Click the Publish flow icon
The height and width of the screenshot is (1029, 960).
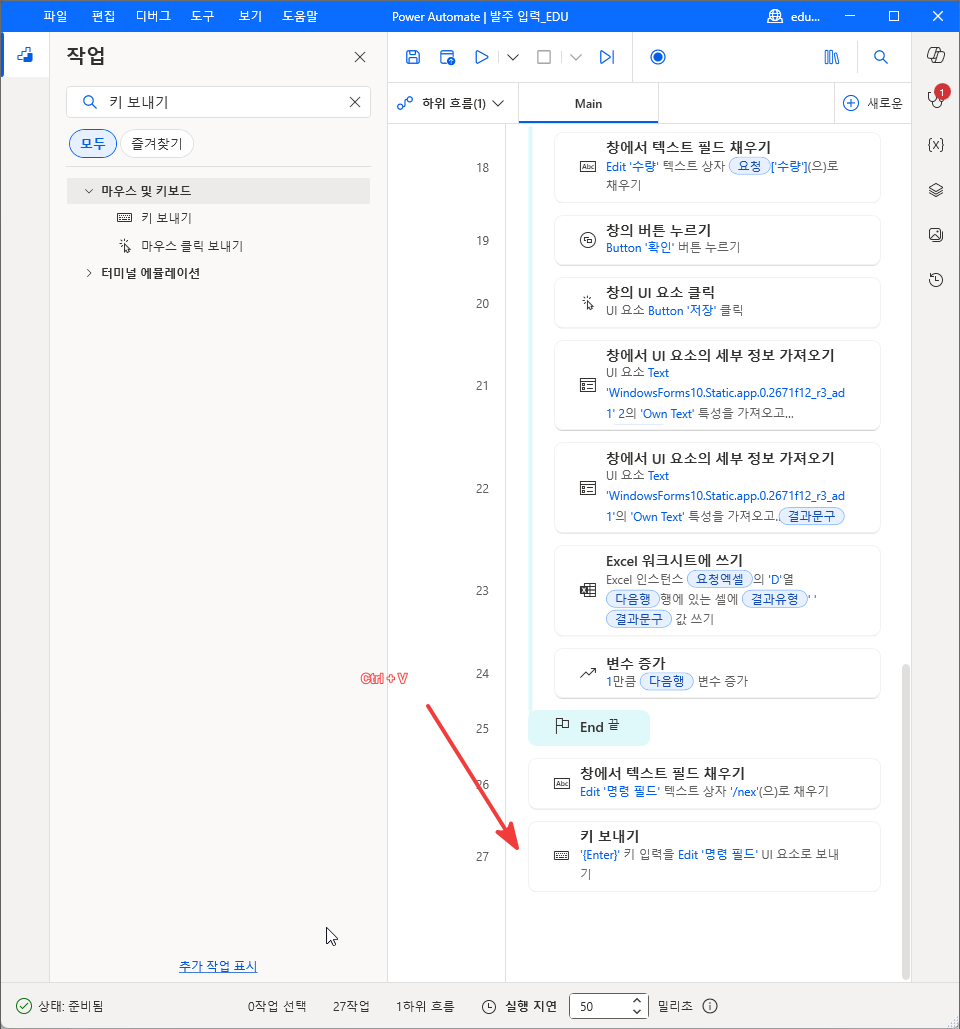[447, 57]
